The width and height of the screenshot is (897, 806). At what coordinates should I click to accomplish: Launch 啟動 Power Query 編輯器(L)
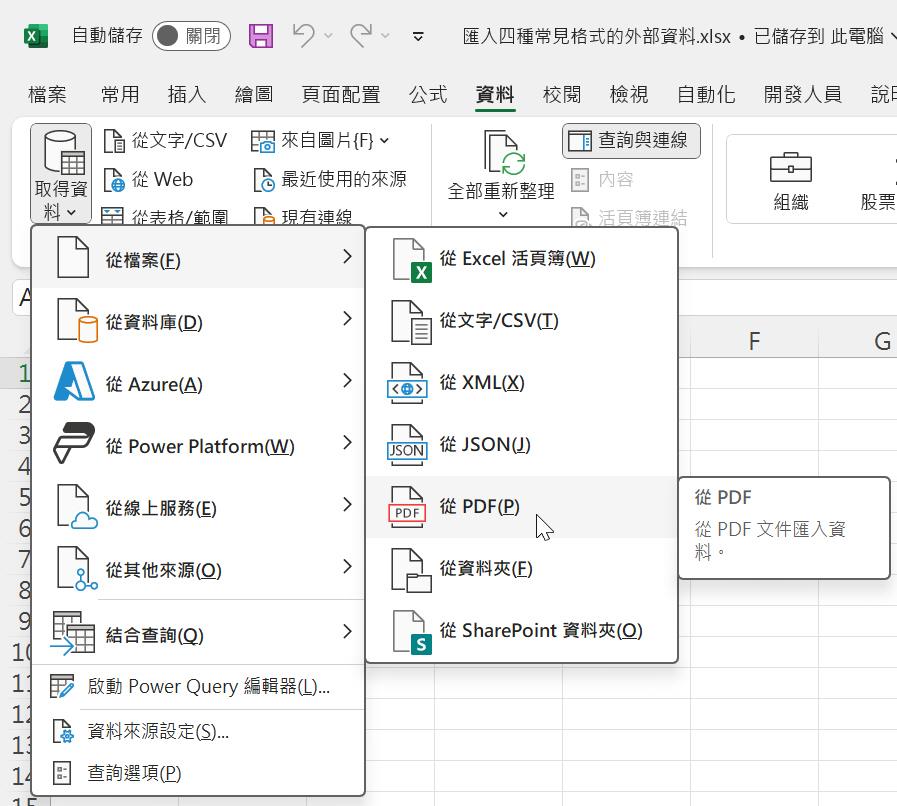(x=208, y=687)
